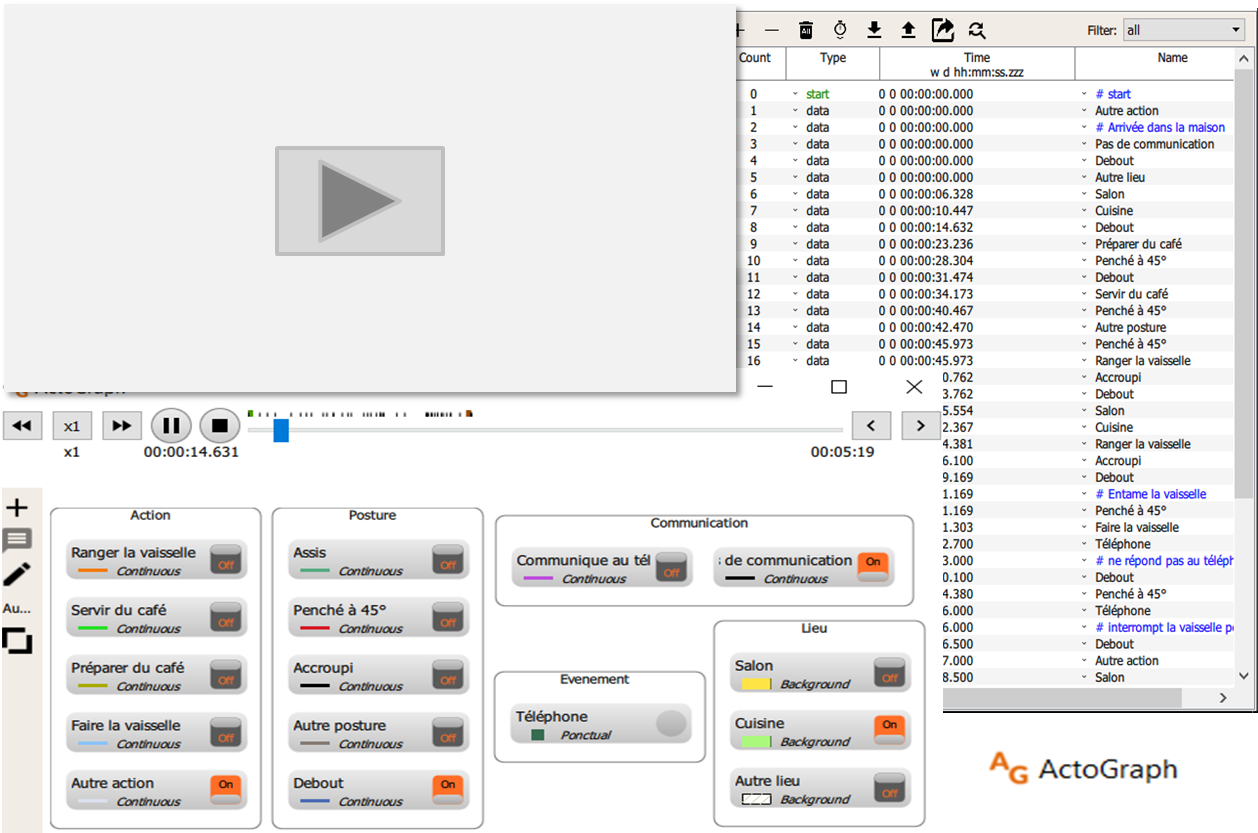
Task: Select time cell 0 0 00:00:06.328
Action: coord(926,194)
